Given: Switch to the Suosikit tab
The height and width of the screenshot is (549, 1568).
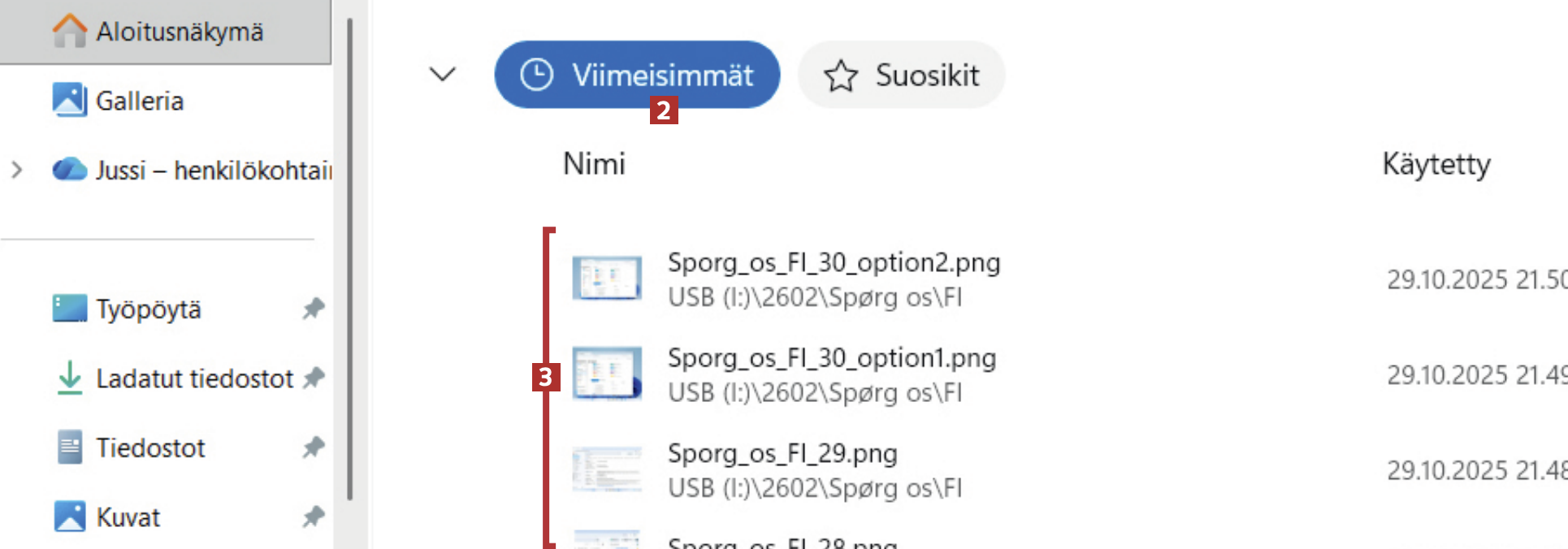Looking at the screenshot, I should point(901,75).
